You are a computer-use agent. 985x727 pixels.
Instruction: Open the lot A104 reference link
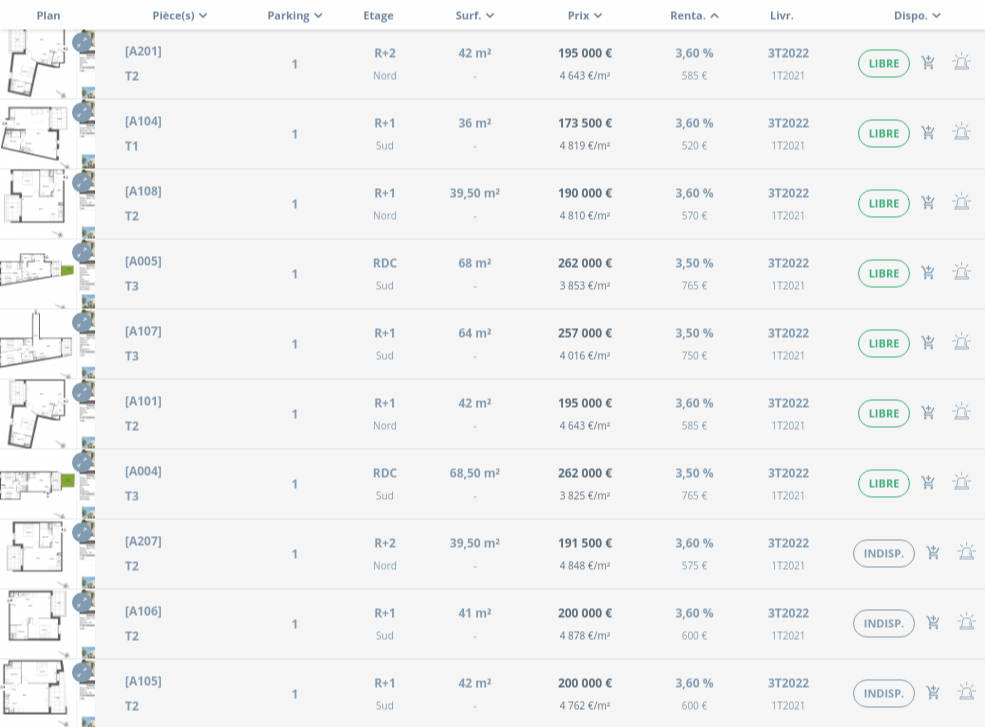pyautogui.click(x=143, y=121)
